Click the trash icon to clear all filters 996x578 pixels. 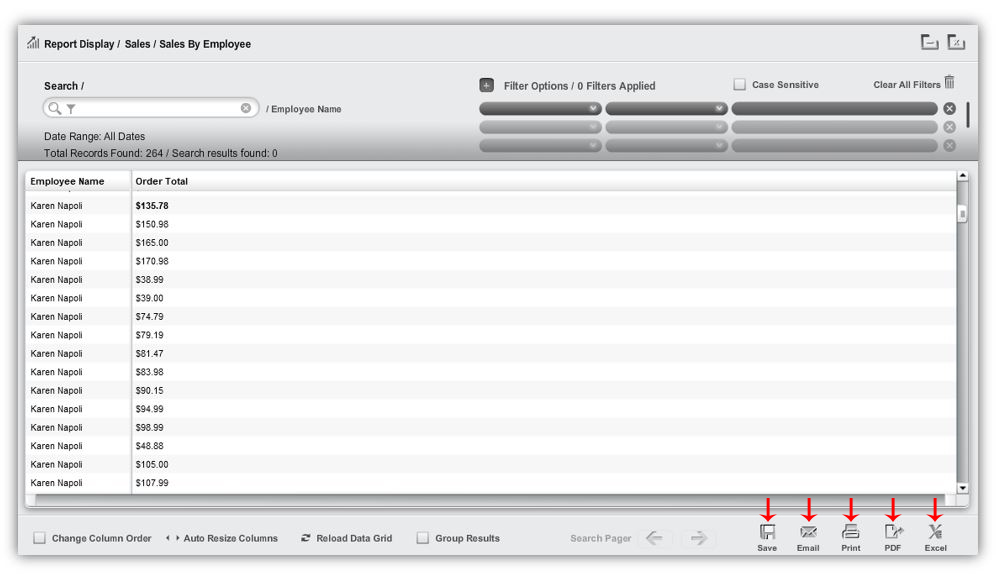coord(949,83)
